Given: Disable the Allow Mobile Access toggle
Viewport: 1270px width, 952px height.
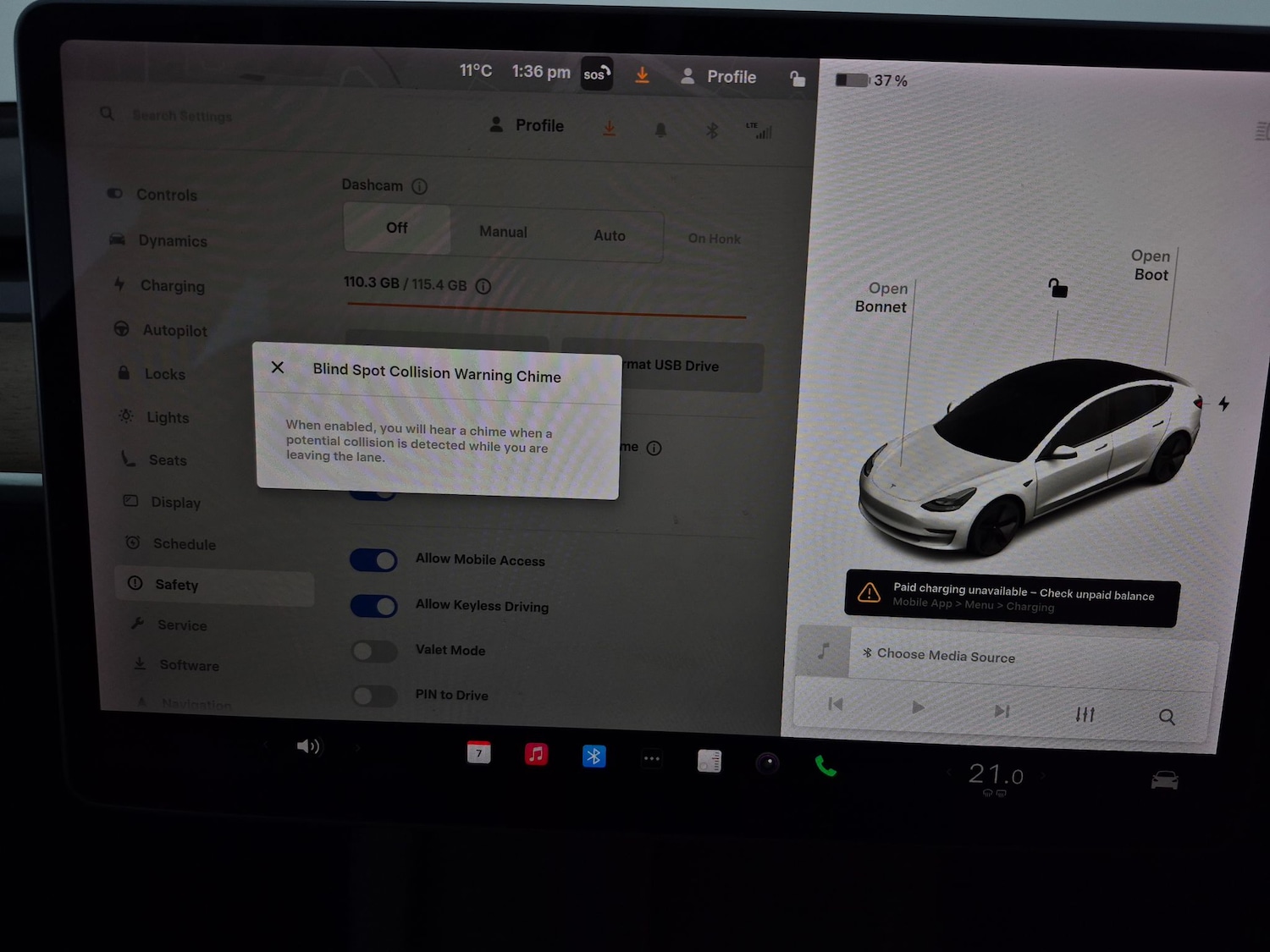Looking at the screenshot, I should pyautogui.click(x=373, y=560).
